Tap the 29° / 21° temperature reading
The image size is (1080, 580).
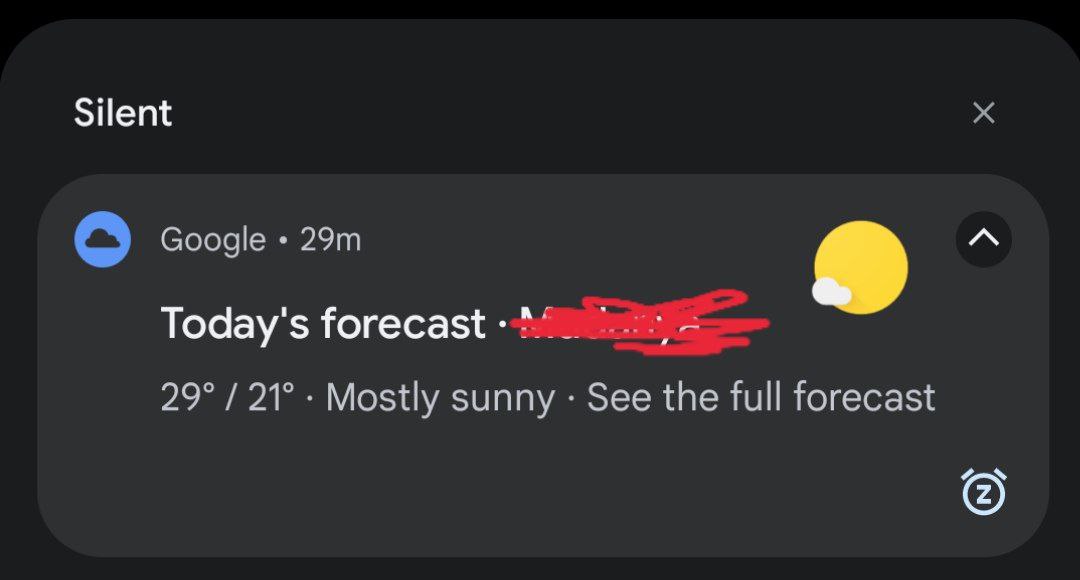click(x=227, y=397)
